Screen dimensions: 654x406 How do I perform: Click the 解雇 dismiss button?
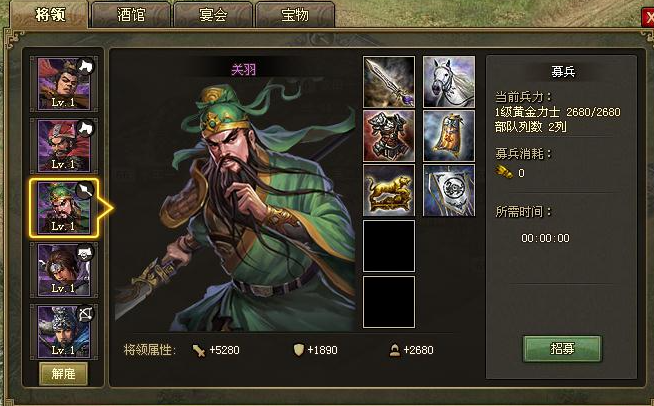63,373
